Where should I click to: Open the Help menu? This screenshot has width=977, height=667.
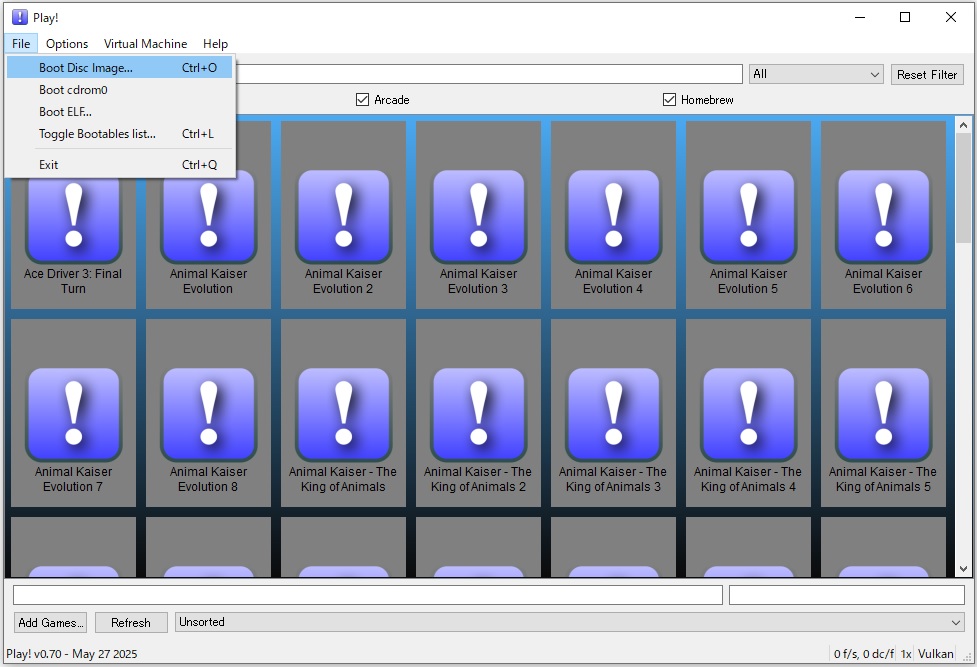[x=215, y=44]
